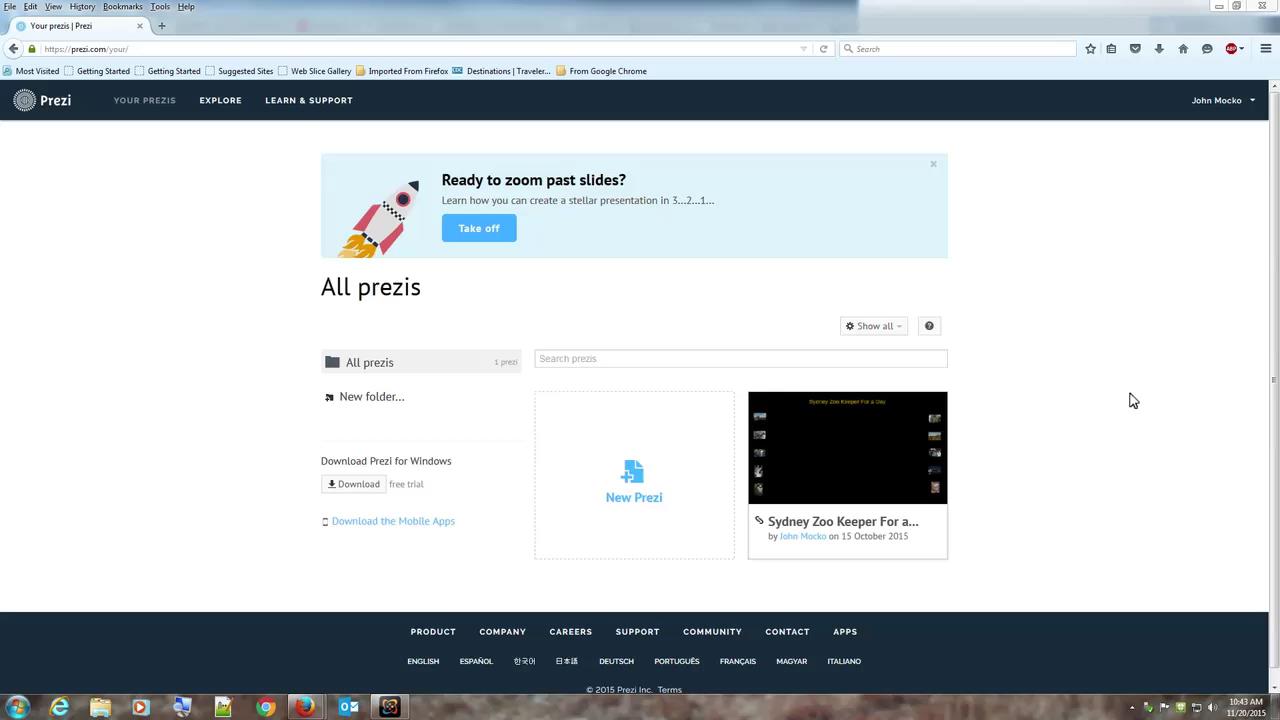Click the Firefox Search box

point(957,49)
